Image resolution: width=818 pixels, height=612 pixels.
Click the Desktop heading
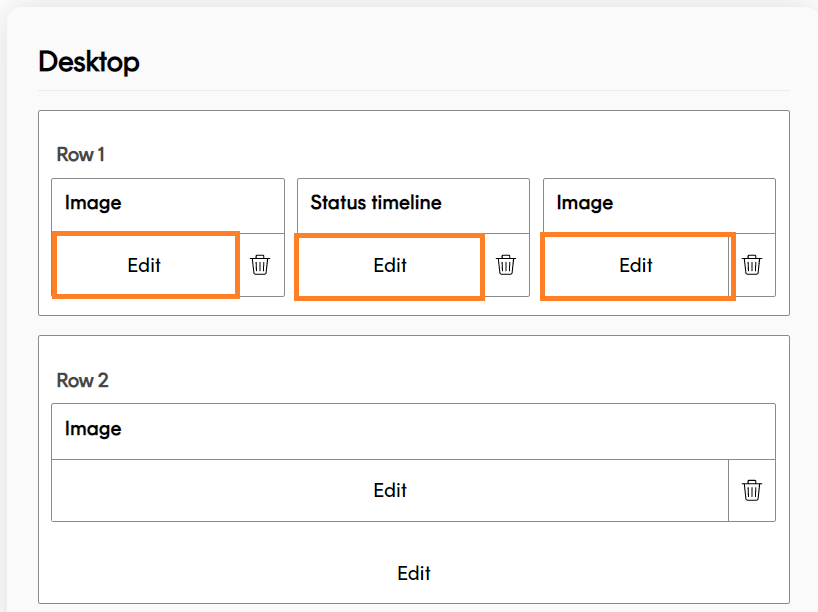pos(88,61)
